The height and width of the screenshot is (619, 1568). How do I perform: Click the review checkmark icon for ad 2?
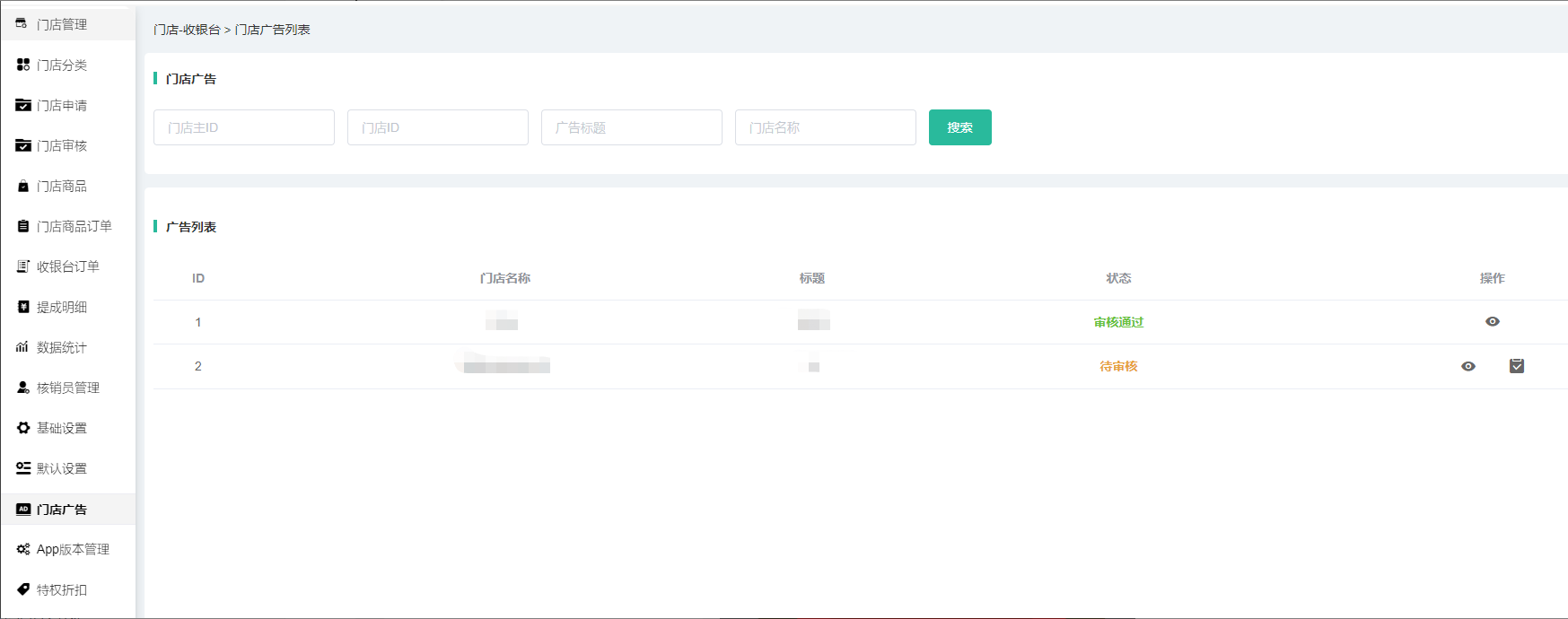[1516, 366]
